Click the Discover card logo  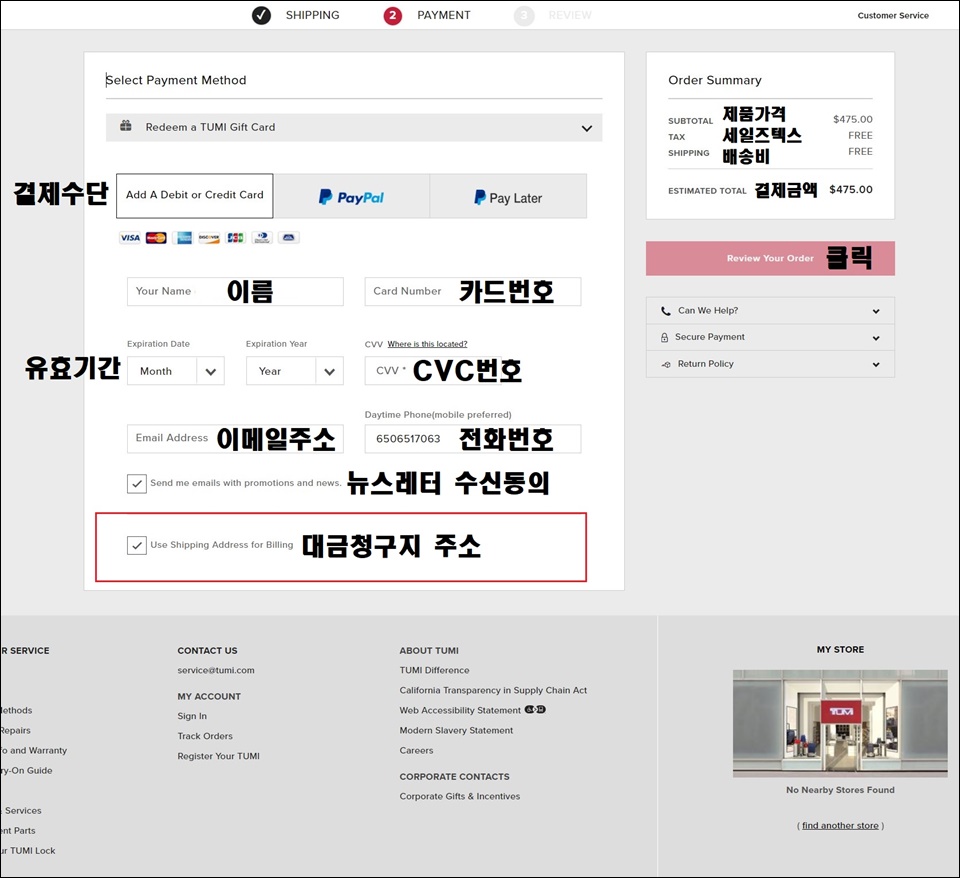209,238
